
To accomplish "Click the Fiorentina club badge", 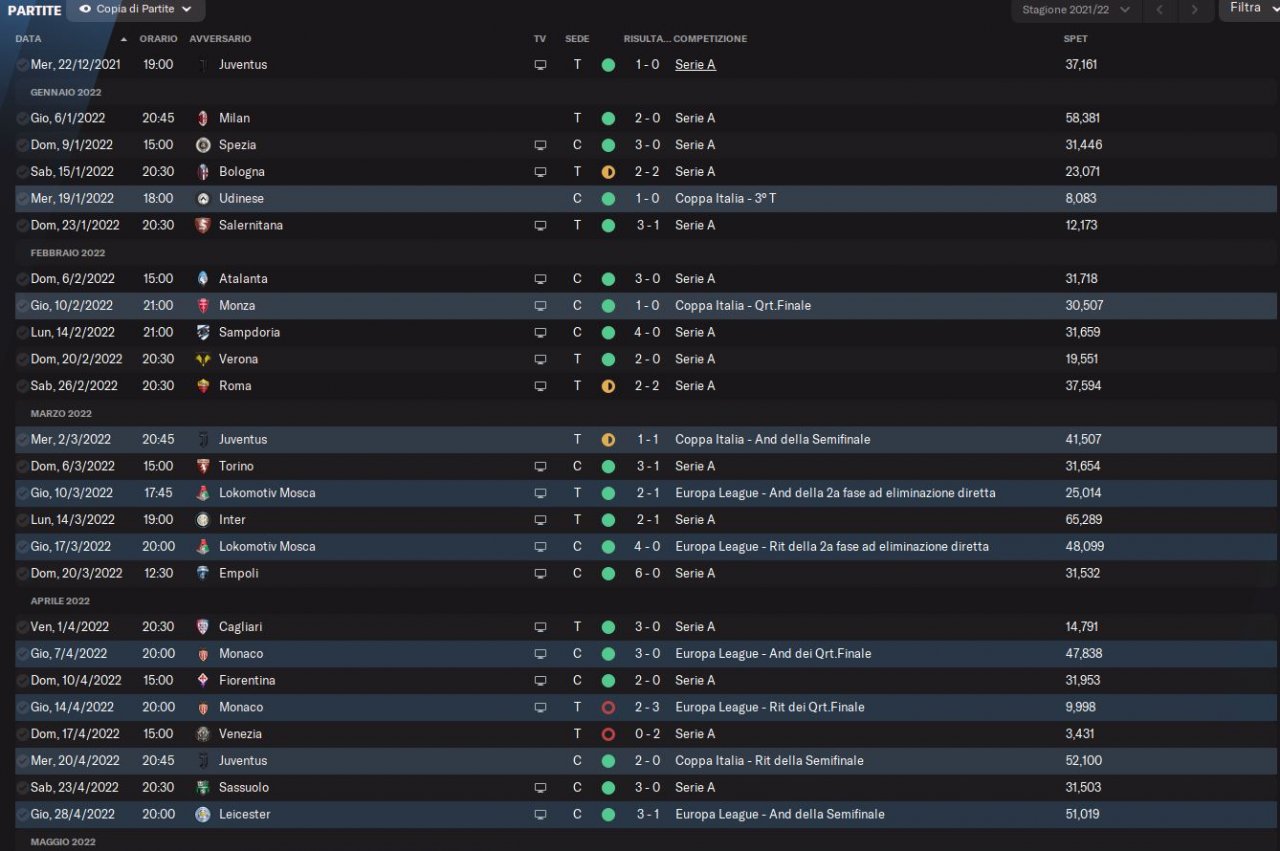I will click(203, 680).
